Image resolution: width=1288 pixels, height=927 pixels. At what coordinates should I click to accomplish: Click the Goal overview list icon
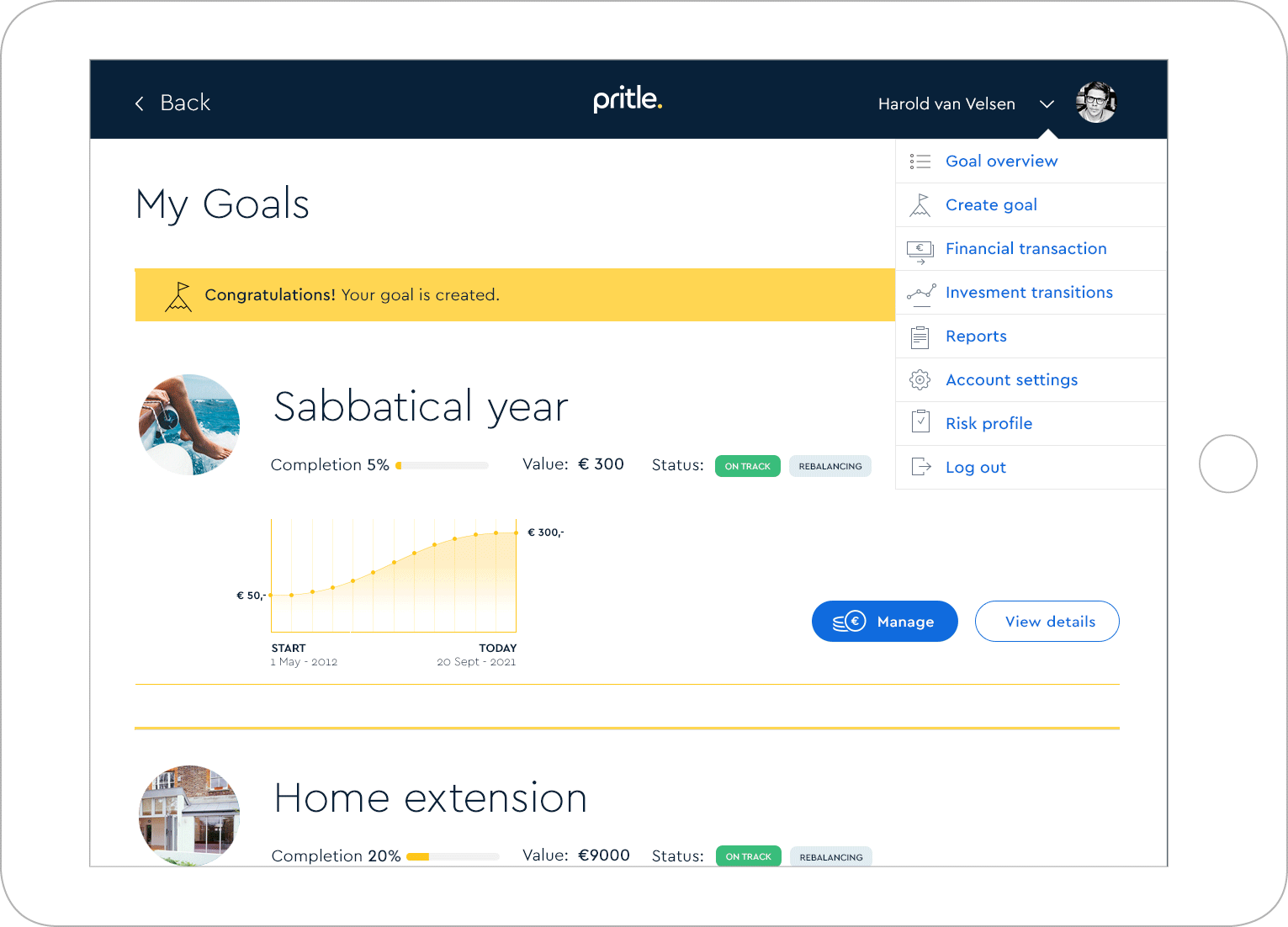(920, 162)
